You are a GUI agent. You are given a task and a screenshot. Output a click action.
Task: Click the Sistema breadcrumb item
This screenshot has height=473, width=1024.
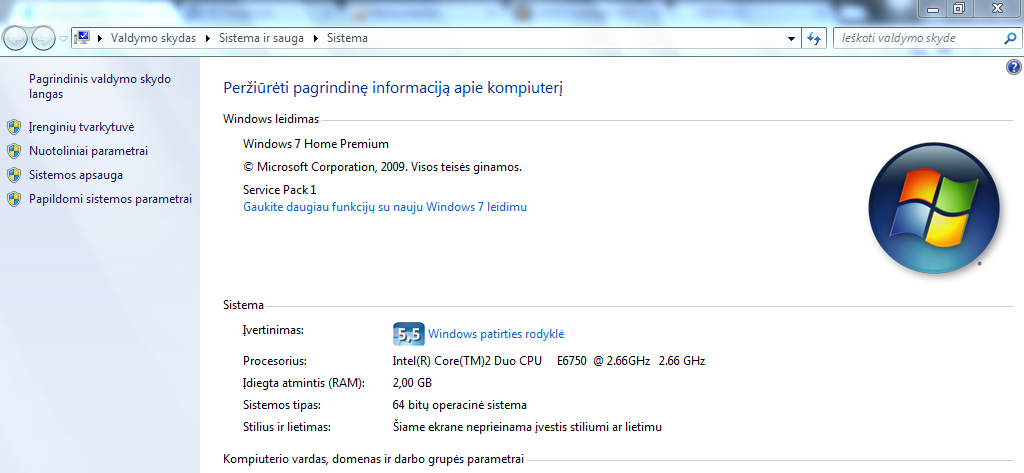pos(347,38)
